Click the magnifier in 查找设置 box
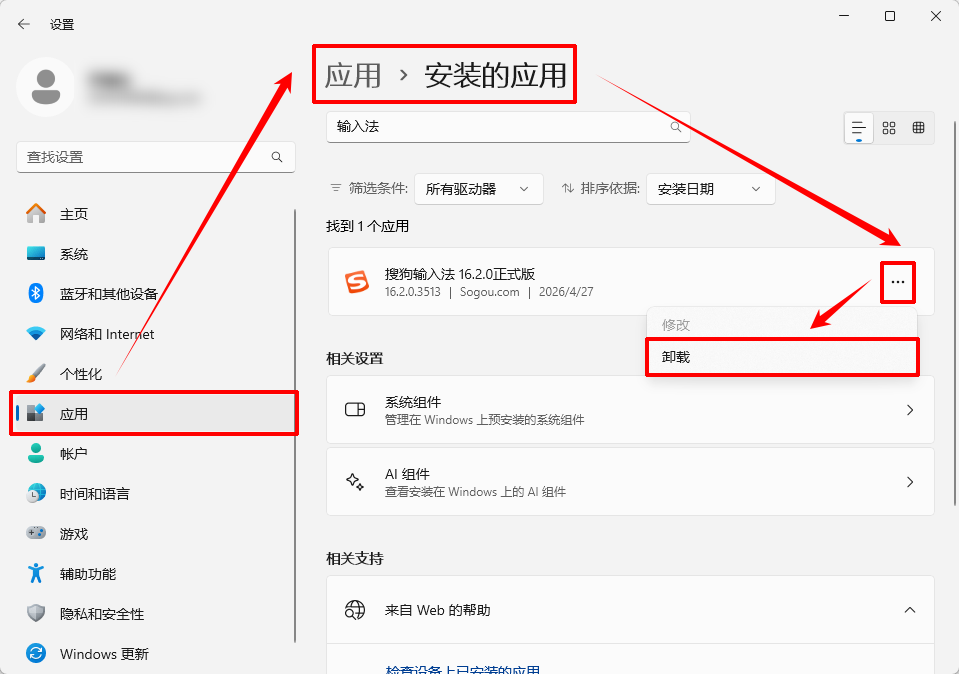 [x=276, y=157]
